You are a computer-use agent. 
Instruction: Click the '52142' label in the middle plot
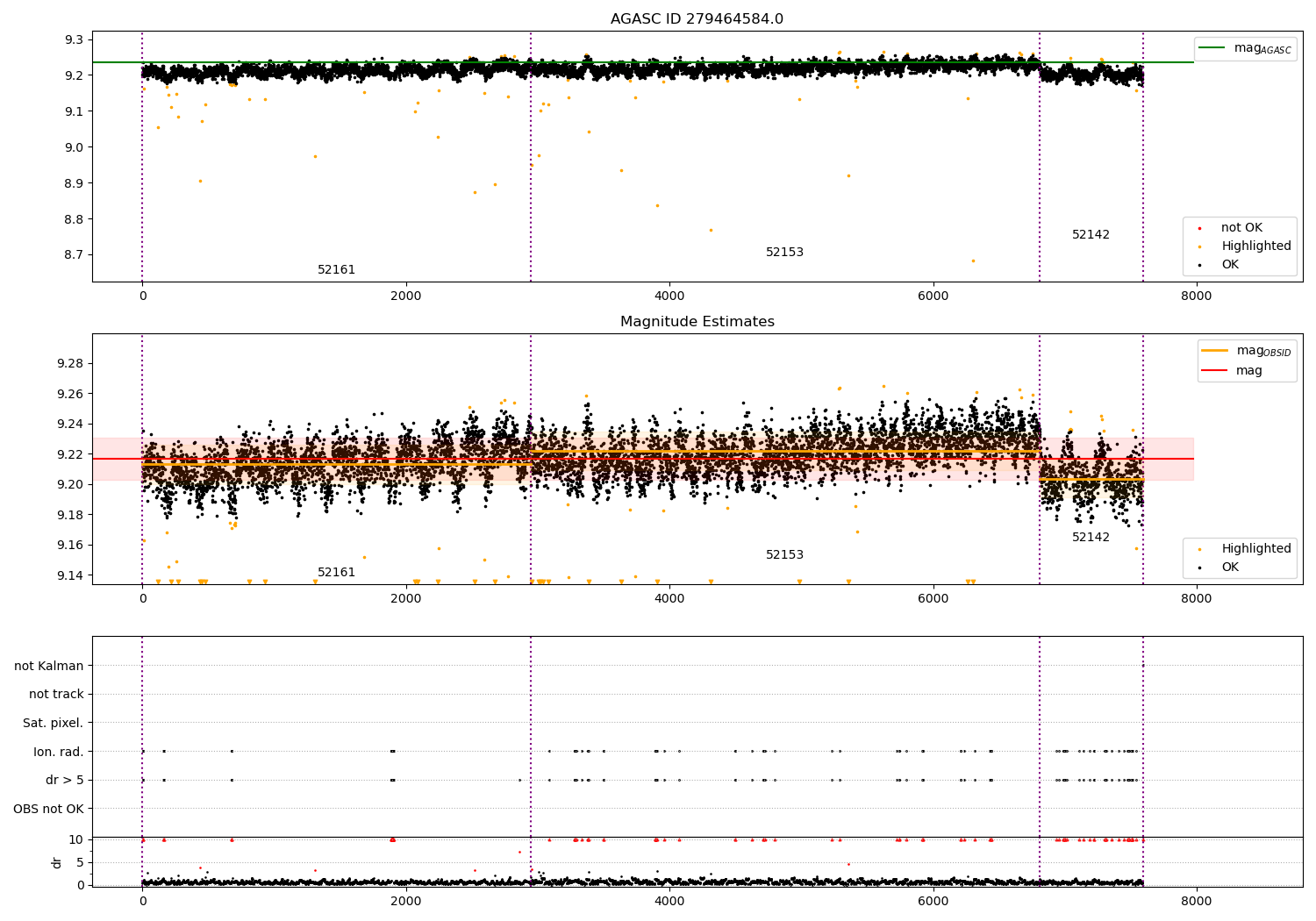1091,538
